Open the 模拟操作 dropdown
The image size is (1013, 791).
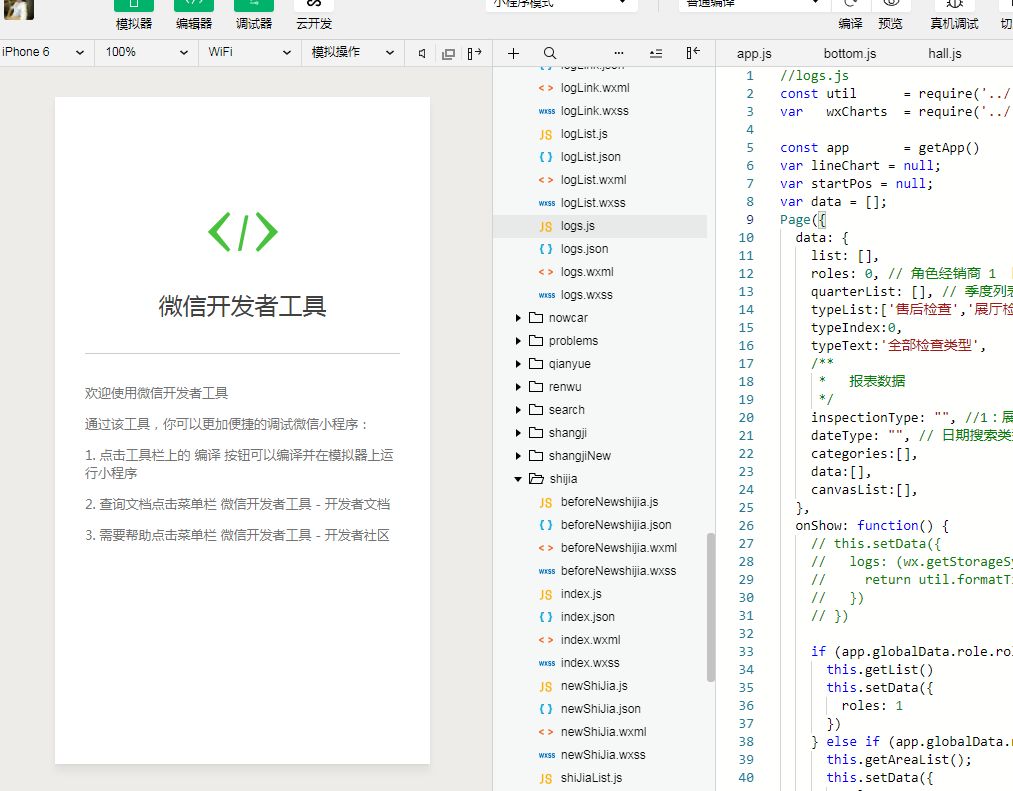[353, 52]
